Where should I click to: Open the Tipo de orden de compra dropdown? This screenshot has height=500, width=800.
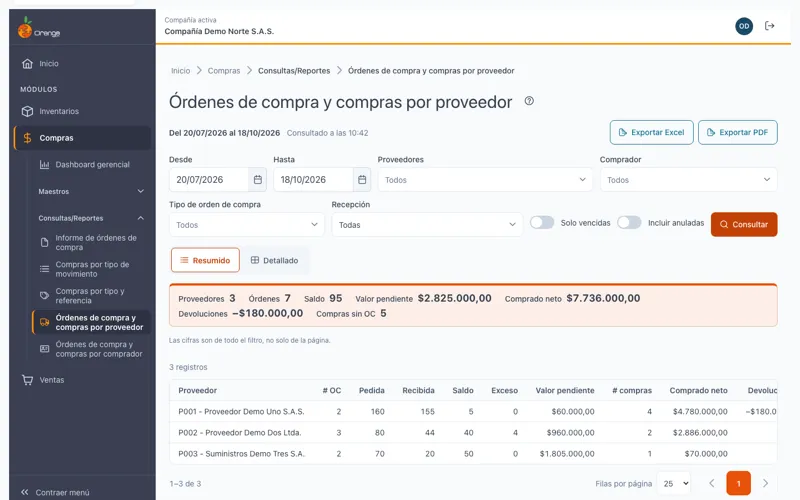coord(247,224)
